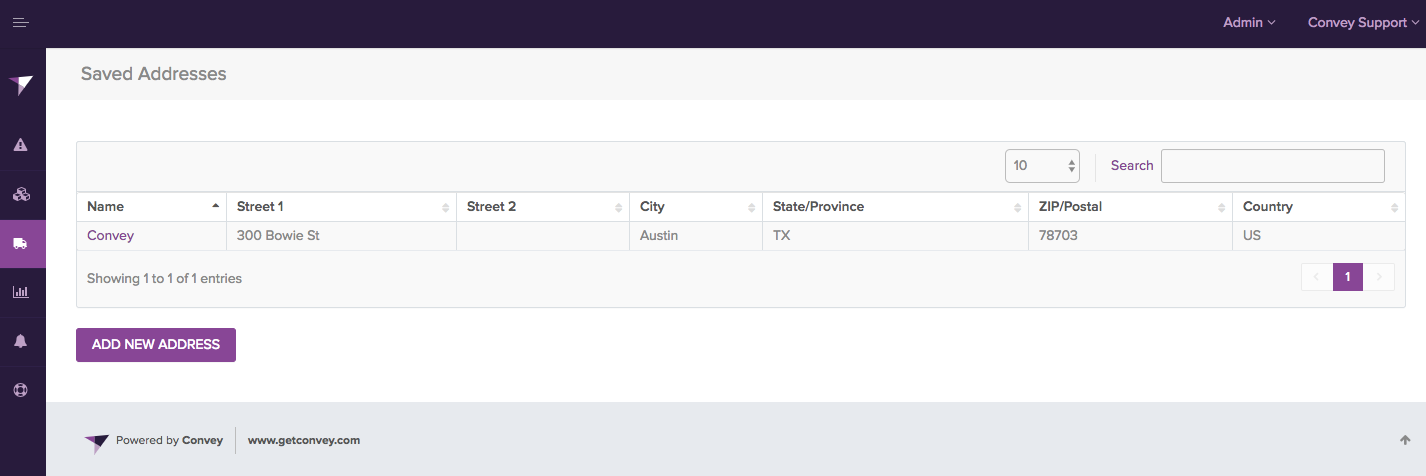1426x476 pixels.
Task: Click the Saved Addresses page heading
Action: tap(154, 74)
